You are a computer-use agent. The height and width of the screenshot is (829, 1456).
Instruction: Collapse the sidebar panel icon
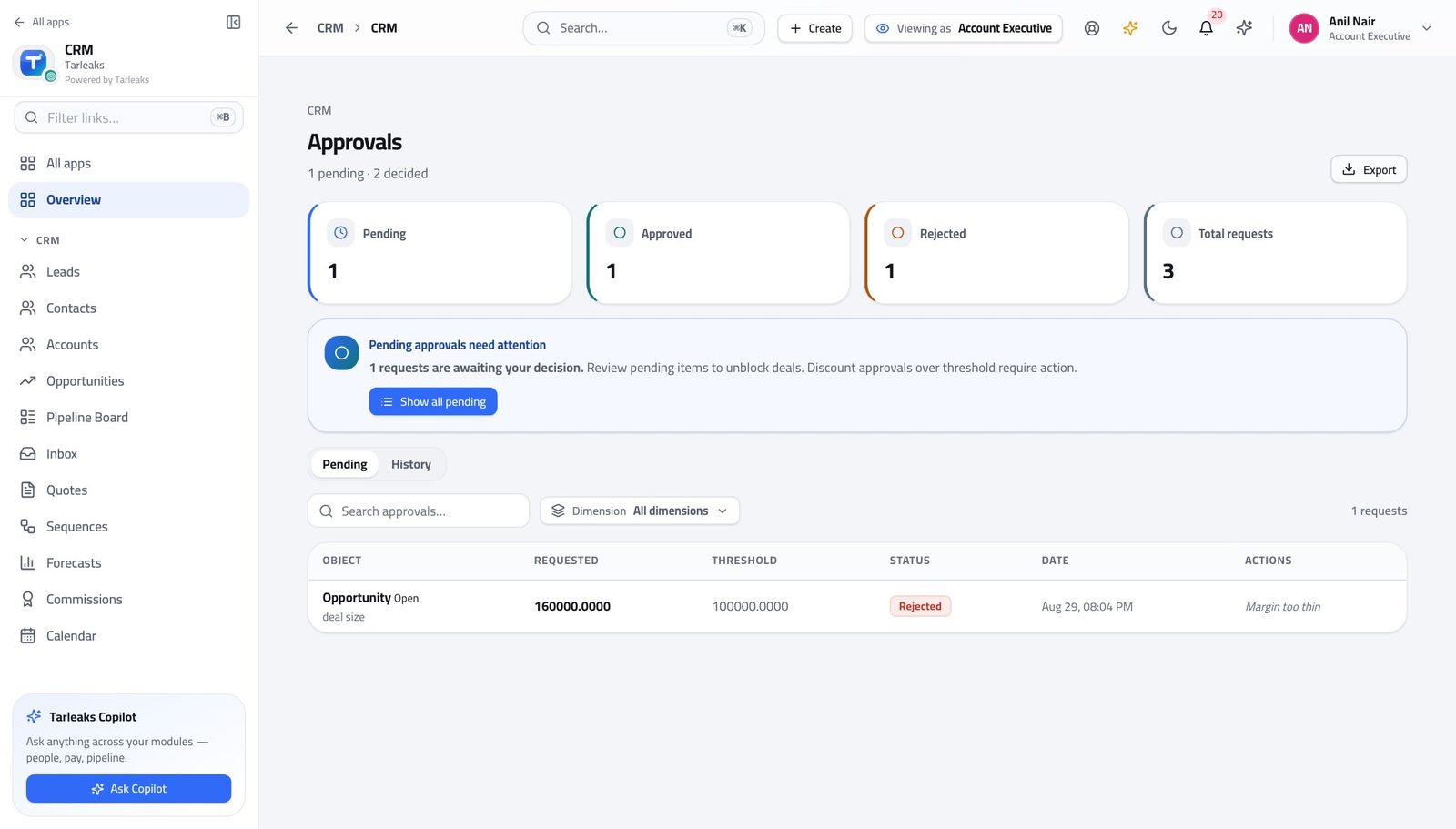[x=233, y=22]
